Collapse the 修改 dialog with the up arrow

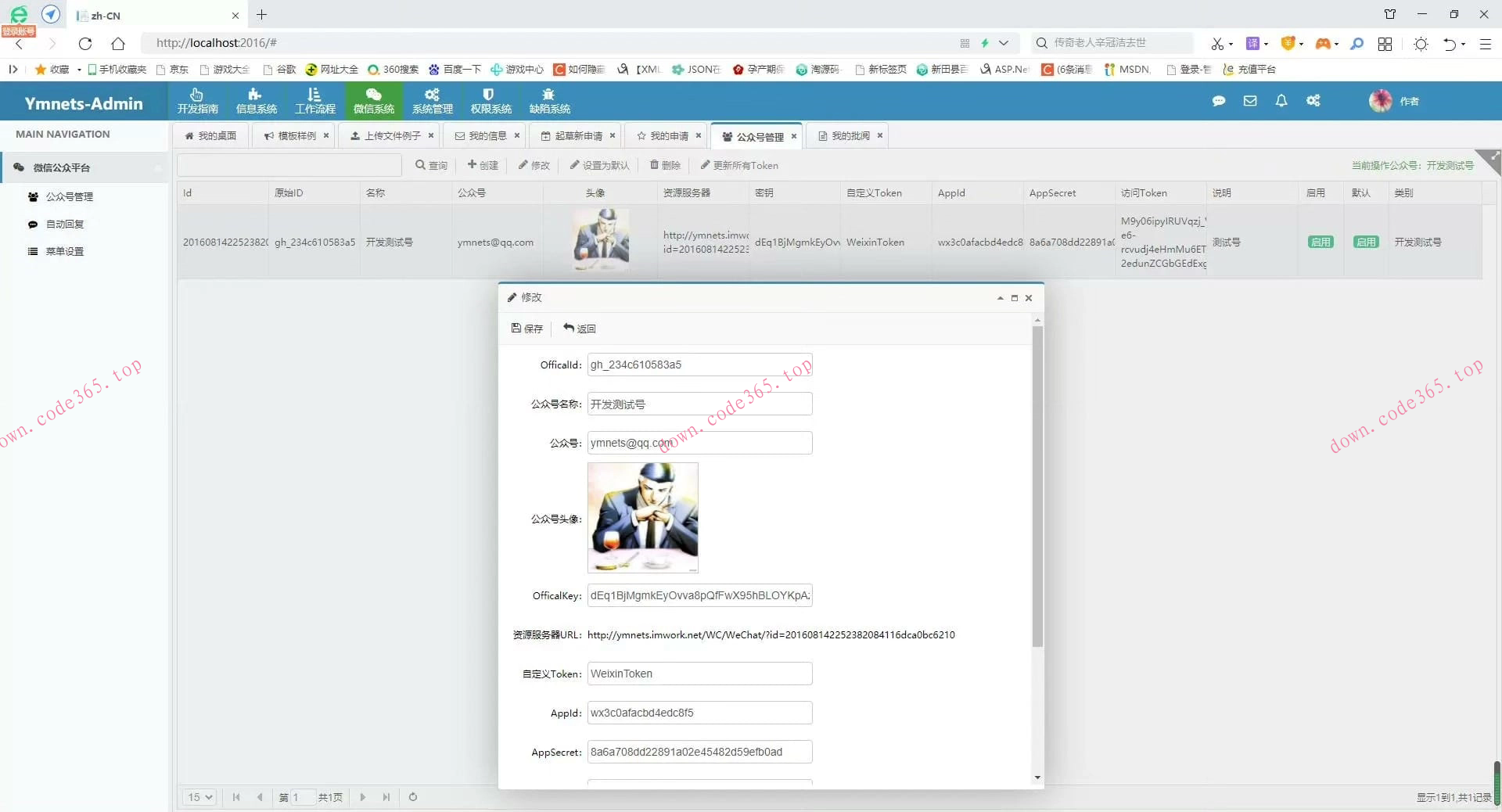coord(1000,298)
